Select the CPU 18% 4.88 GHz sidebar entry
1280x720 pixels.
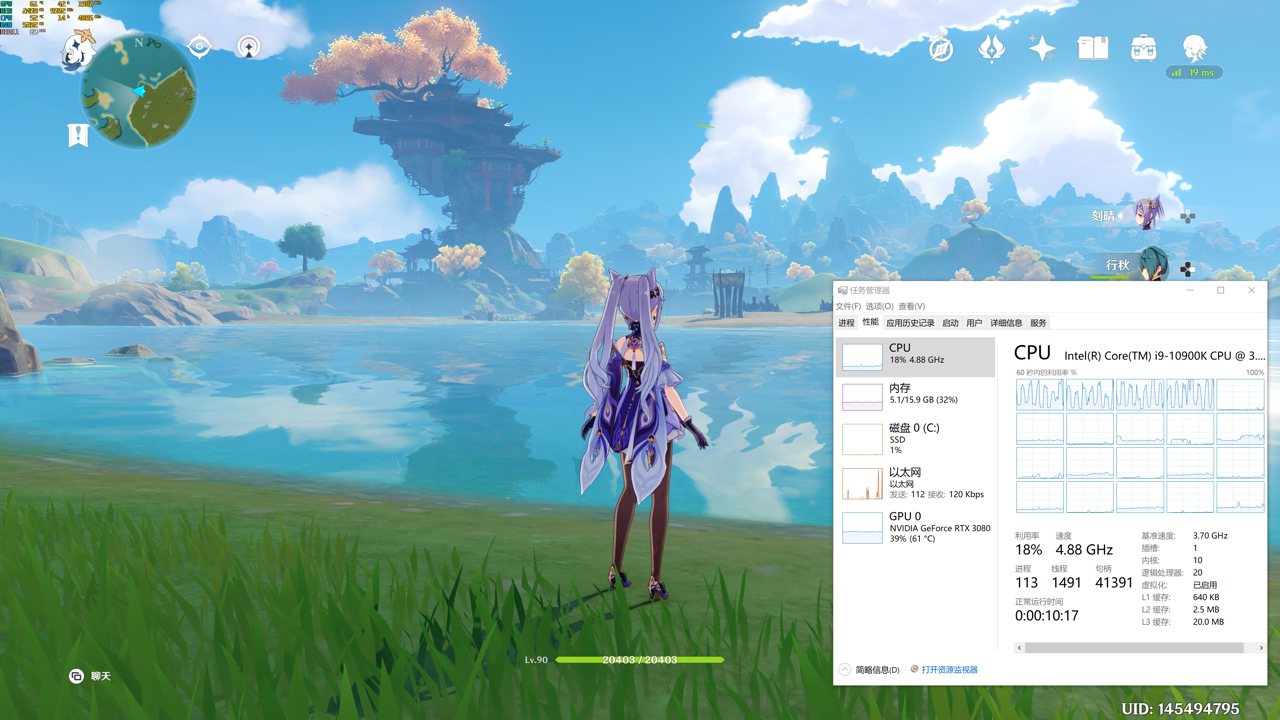click(916, 356)
